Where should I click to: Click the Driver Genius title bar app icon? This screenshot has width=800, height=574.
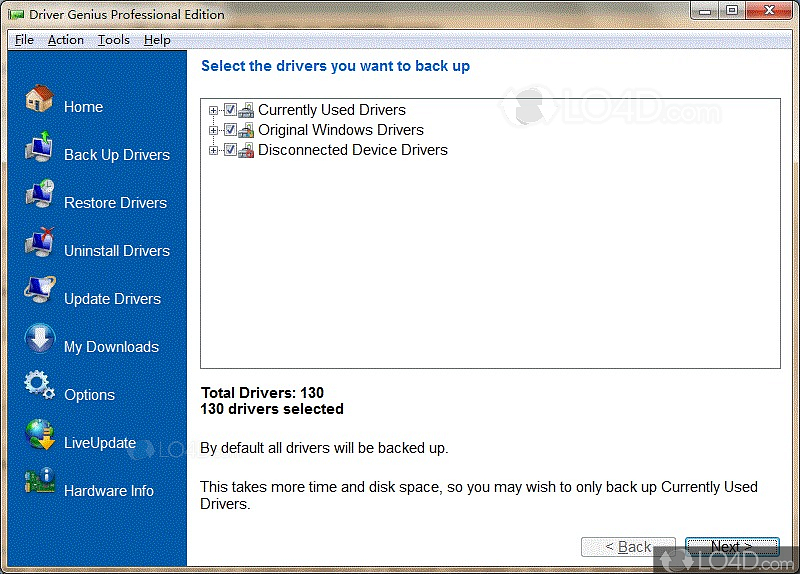click(16, 15)
